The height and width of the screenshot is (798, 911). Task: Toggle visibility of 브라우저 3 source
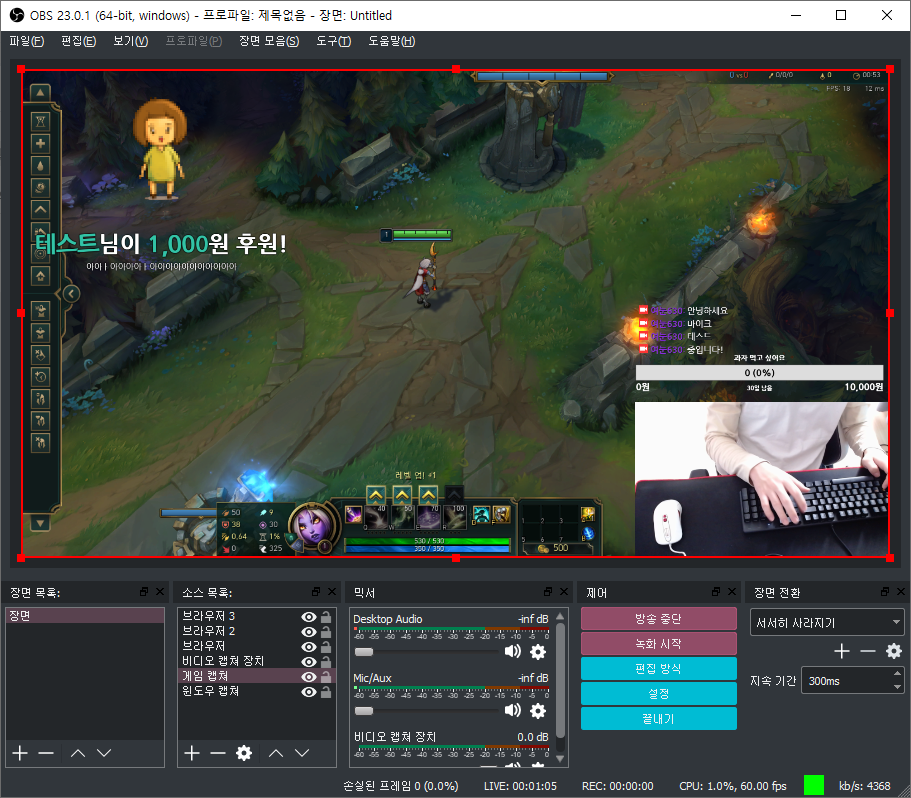point(309,617)
